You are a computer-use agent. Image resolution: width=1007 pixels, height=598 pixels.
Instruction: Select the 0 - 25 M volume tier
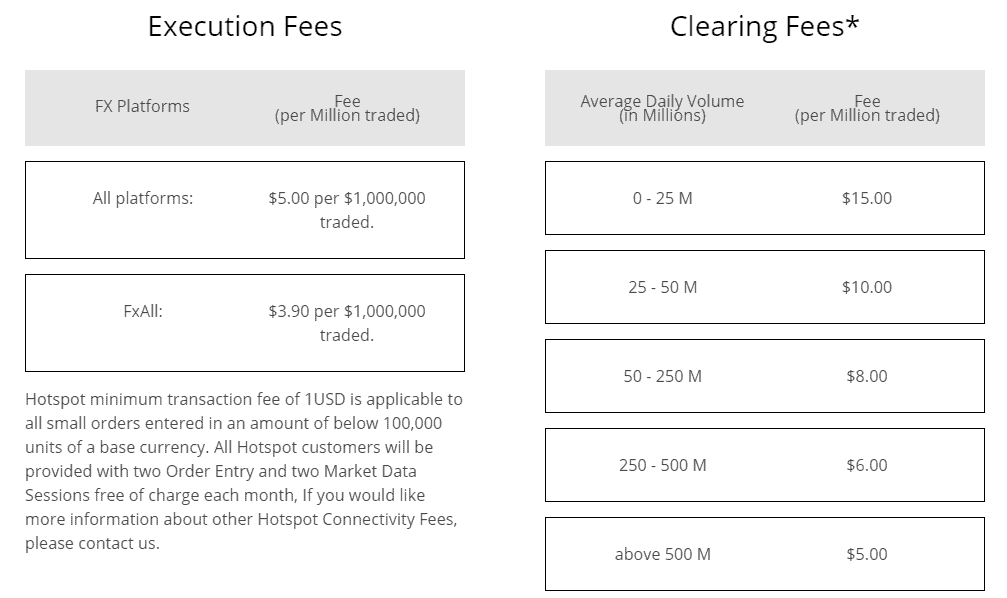662,198
